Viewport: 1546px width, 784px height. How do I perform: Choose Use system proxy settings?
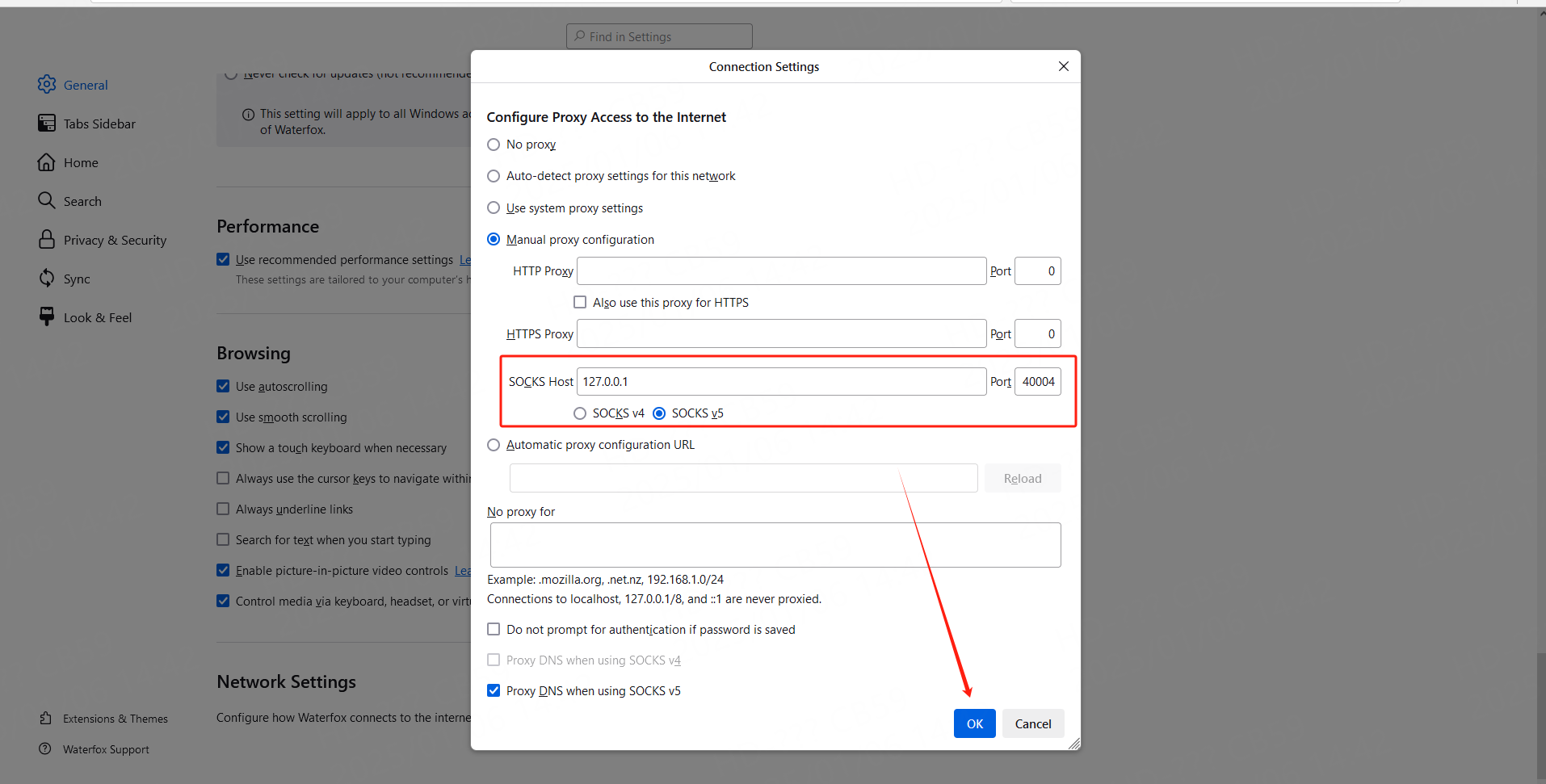(494, 208)
